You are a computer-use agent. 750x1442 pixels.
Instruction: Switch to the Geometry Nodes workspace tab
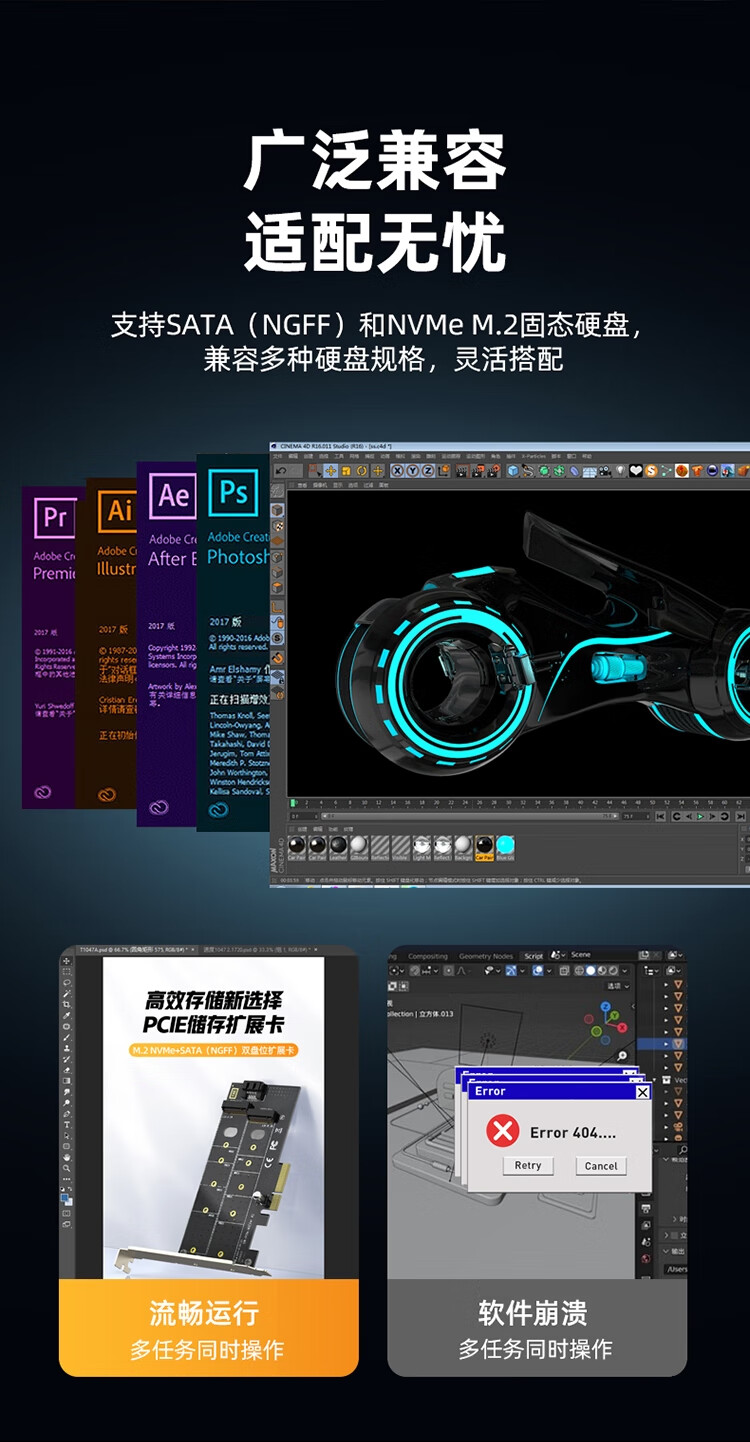tap(486, 956)
